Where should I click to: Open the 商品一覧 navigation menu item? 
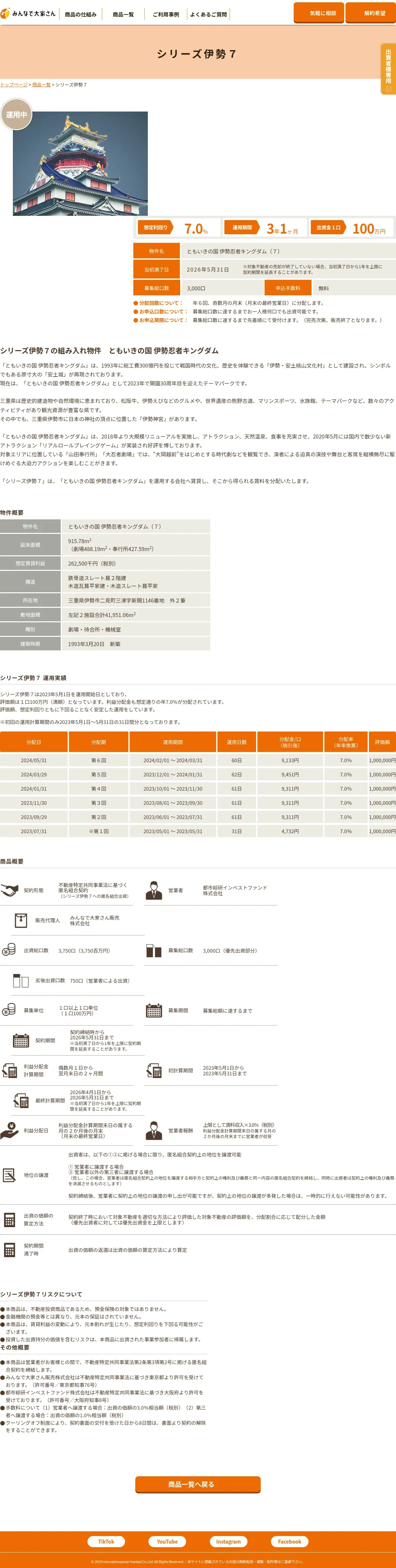123,14
